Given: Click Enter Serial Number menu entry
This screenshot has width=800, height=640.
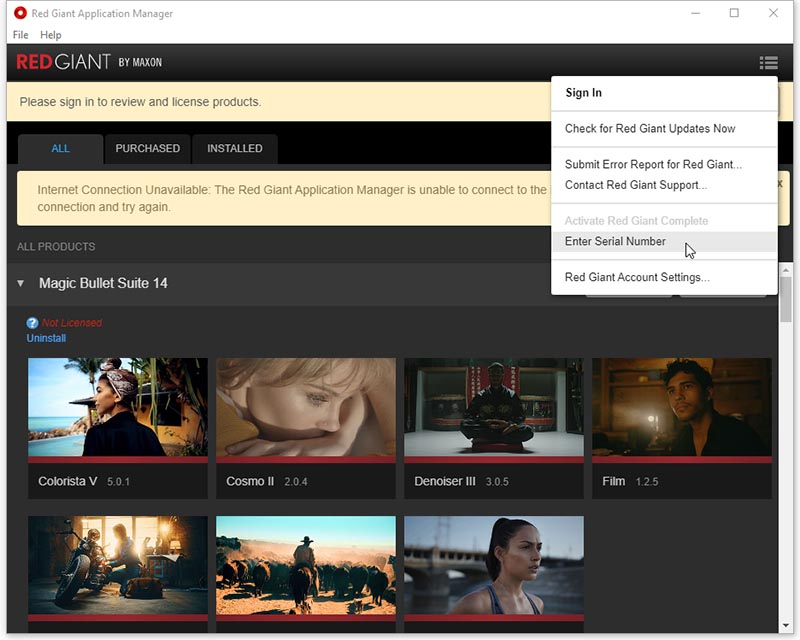Looking at the screenshot, I should (x=664, y=241).
